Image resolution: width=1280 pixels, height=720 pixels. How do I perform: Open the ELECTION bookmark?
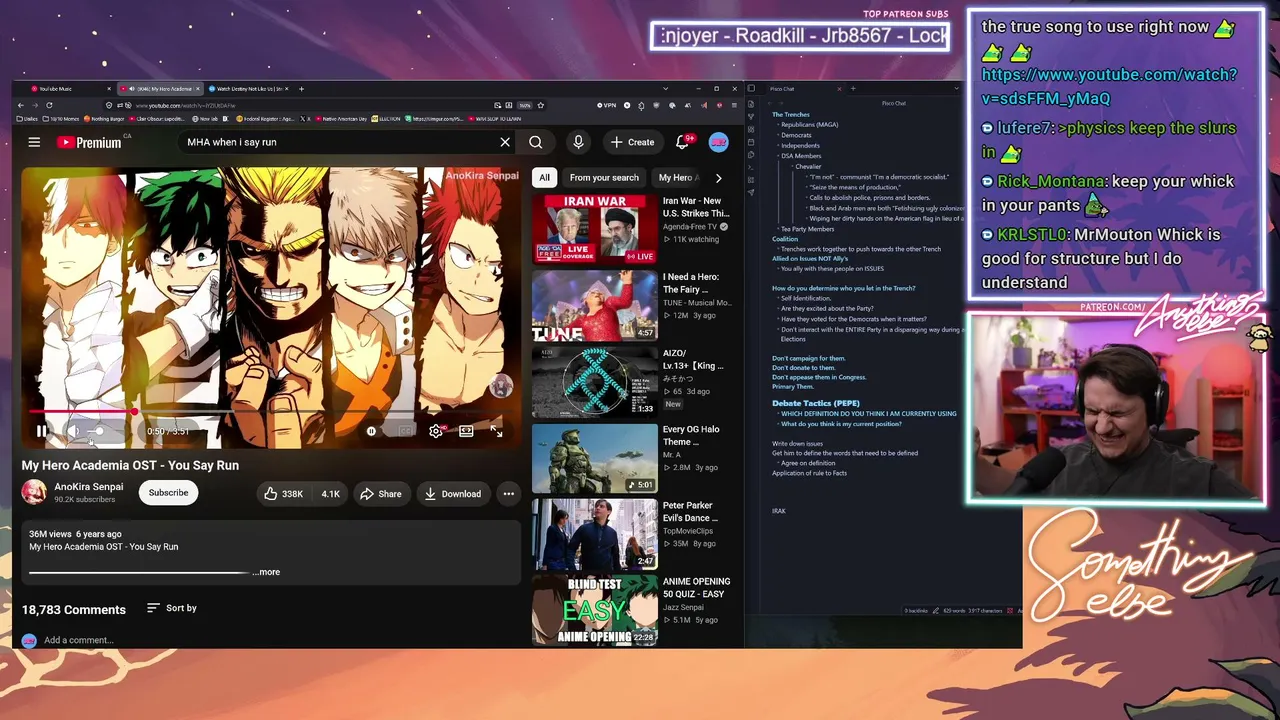click(x=386, y=119)
